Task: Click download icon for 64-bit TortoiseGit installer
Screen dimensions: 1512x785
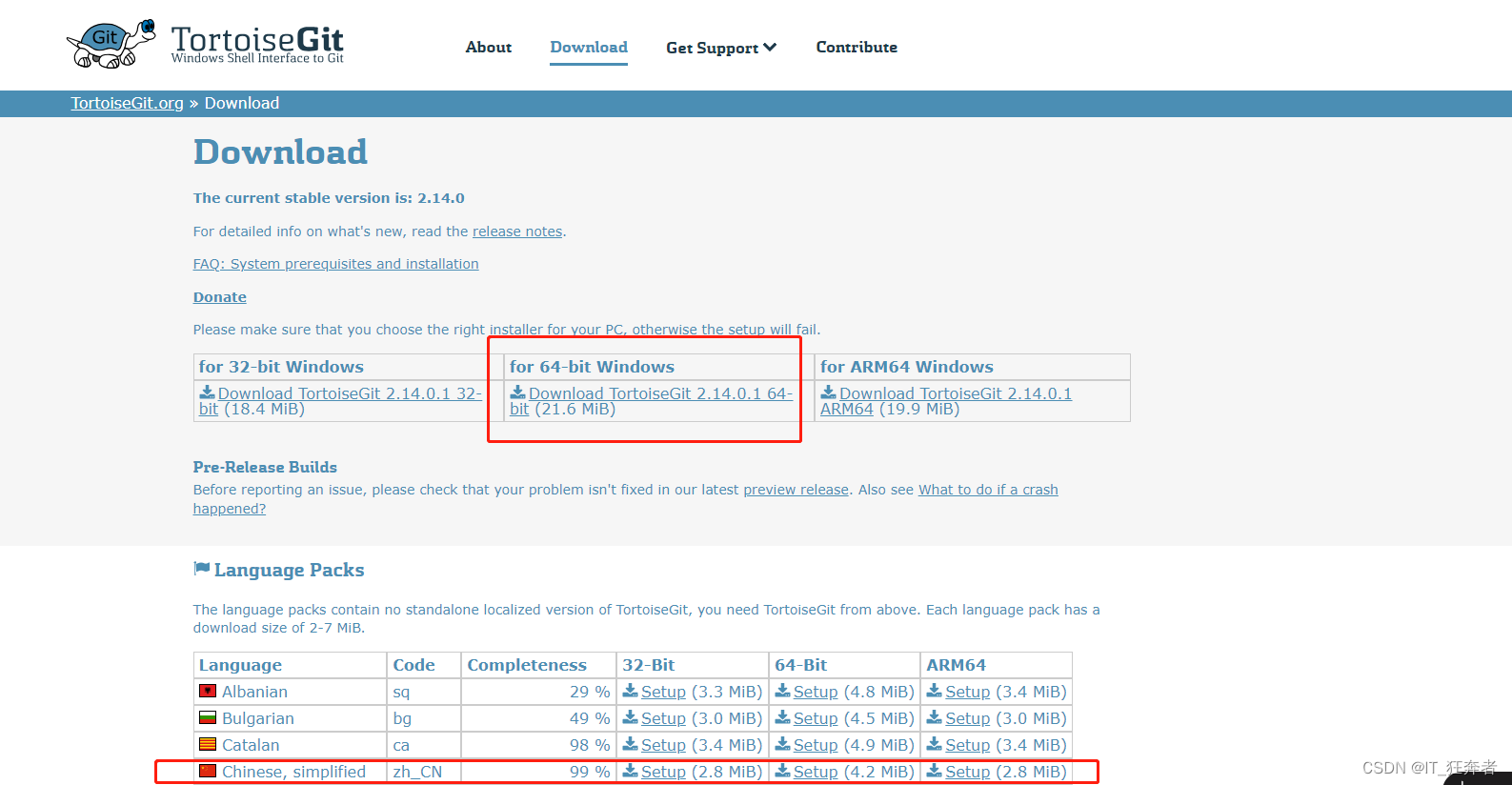Action: pos(517,392)
